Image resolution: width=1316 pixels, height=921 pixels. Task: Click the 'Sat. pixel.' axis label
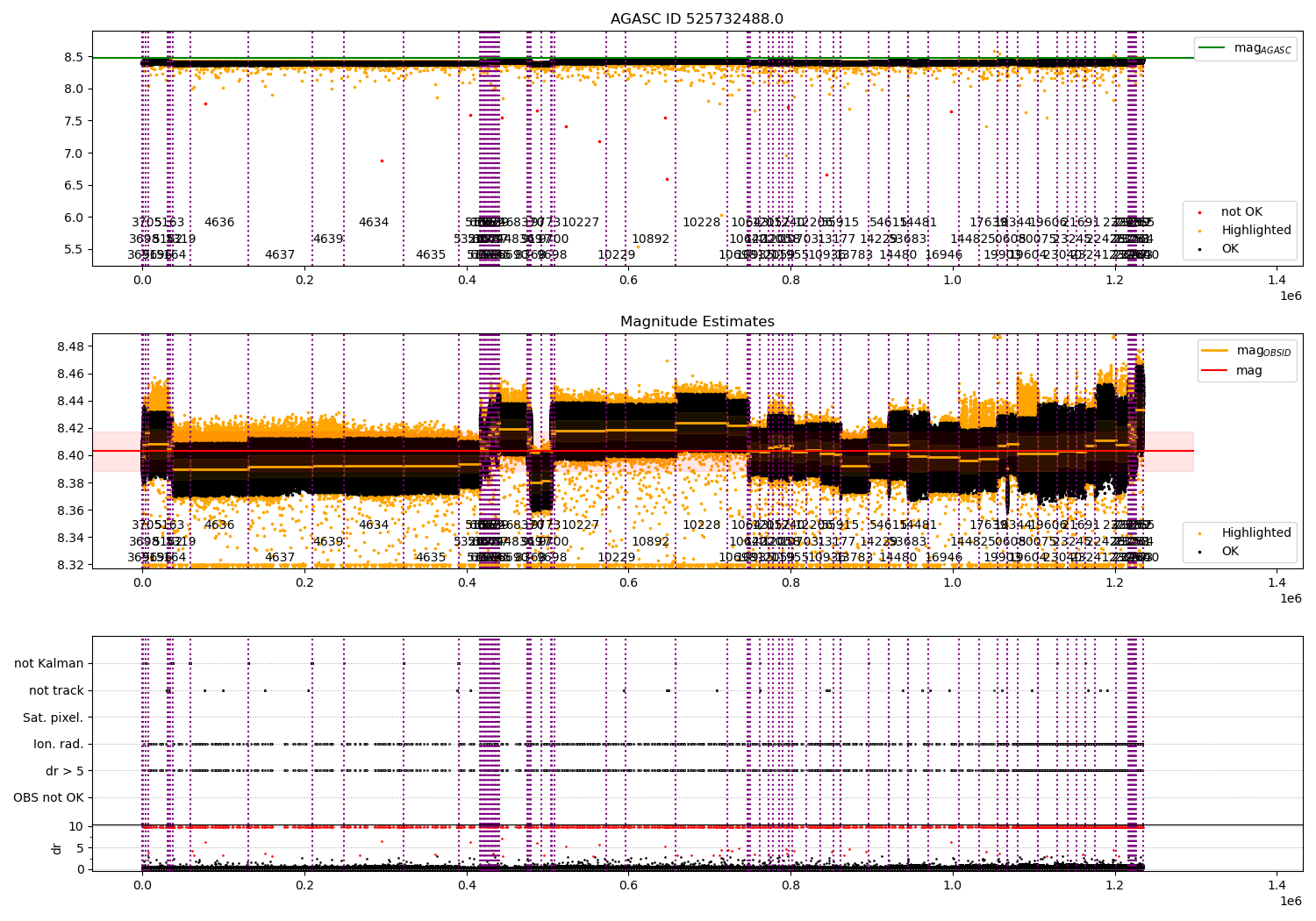[54, 718]
